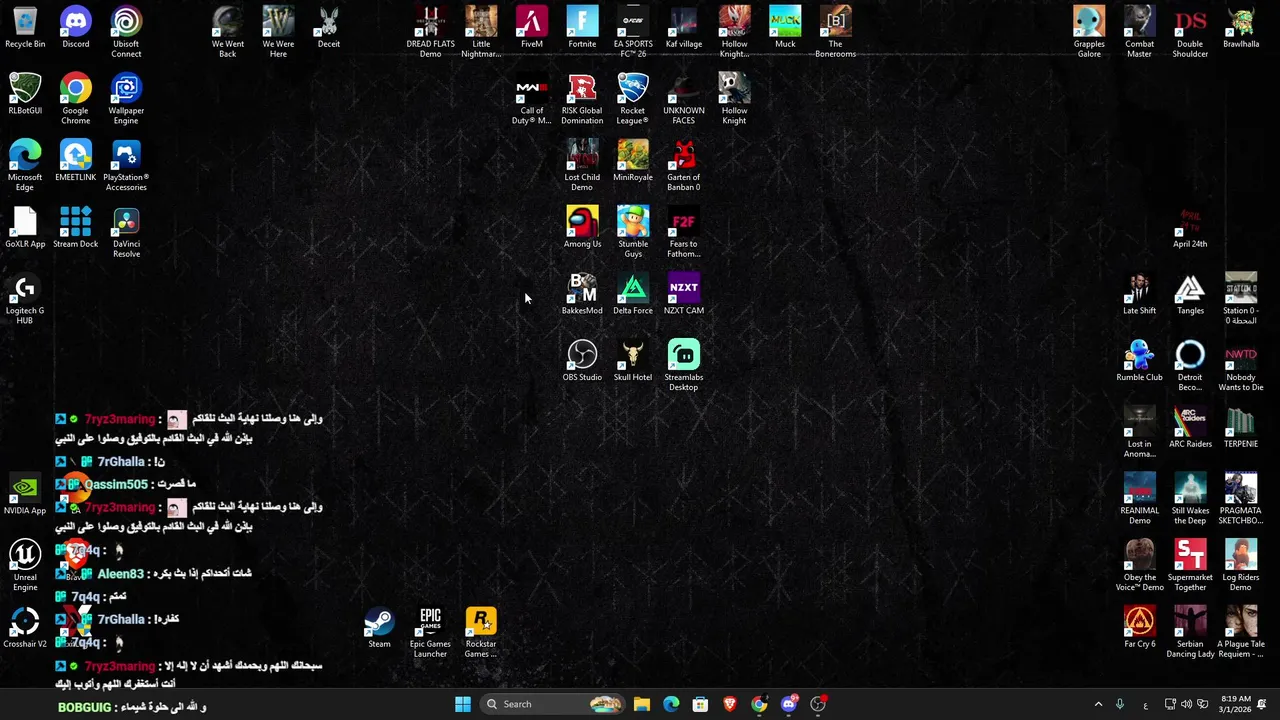Select the MiniRoyale icon
This screenshot has height=720, width=1280.
pos(633,161)
